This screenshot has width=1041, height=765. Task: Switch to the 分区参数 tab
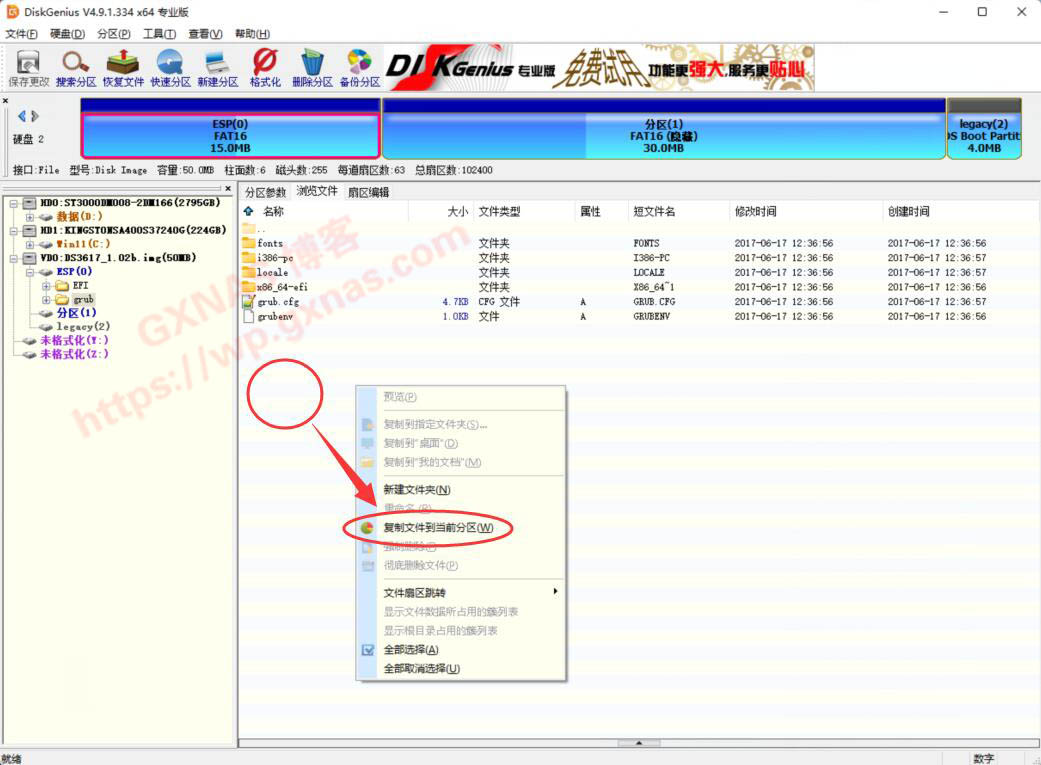coord(265,192)
